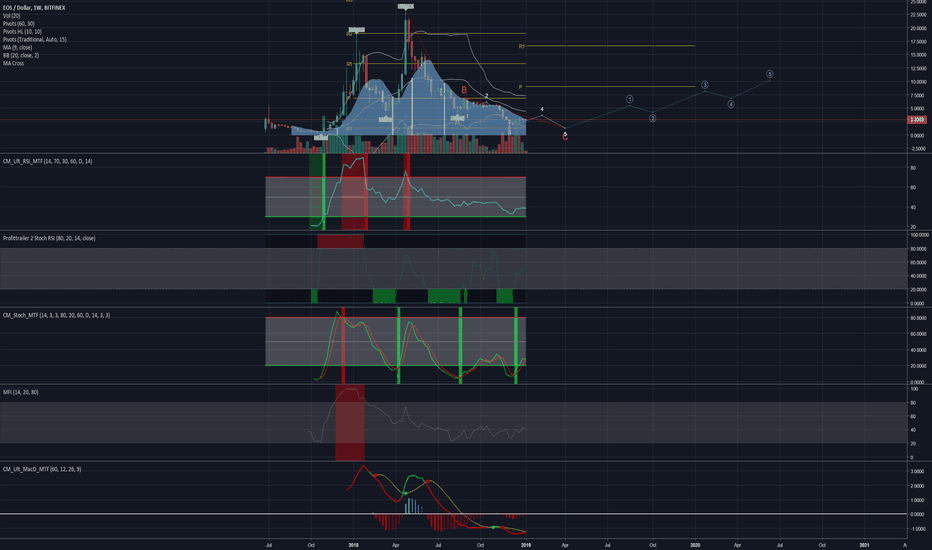Click the EOS / Dollar, 1W, BITFINEX chart title
This screenshot has height=550, width=932.
pyautogui.click(x=34, y=8)
